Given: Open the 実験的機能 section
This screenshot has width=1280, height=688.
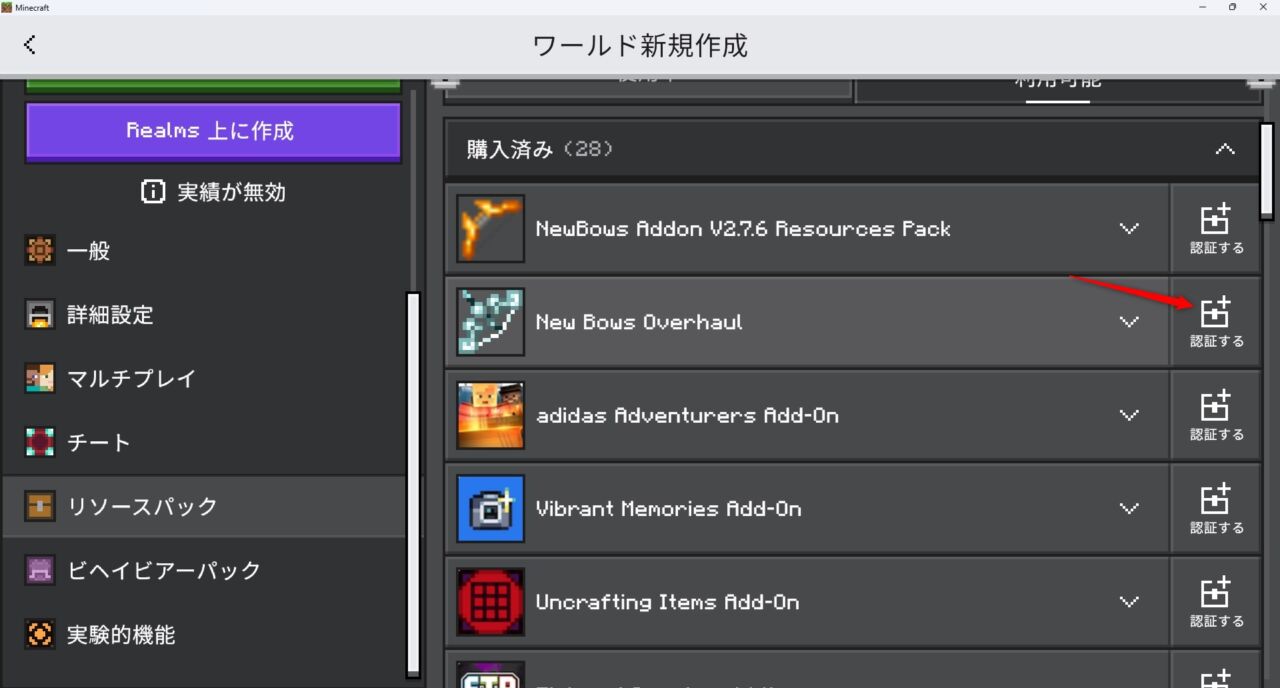Looking at the screenshot, I should click(x=204, y=635).
